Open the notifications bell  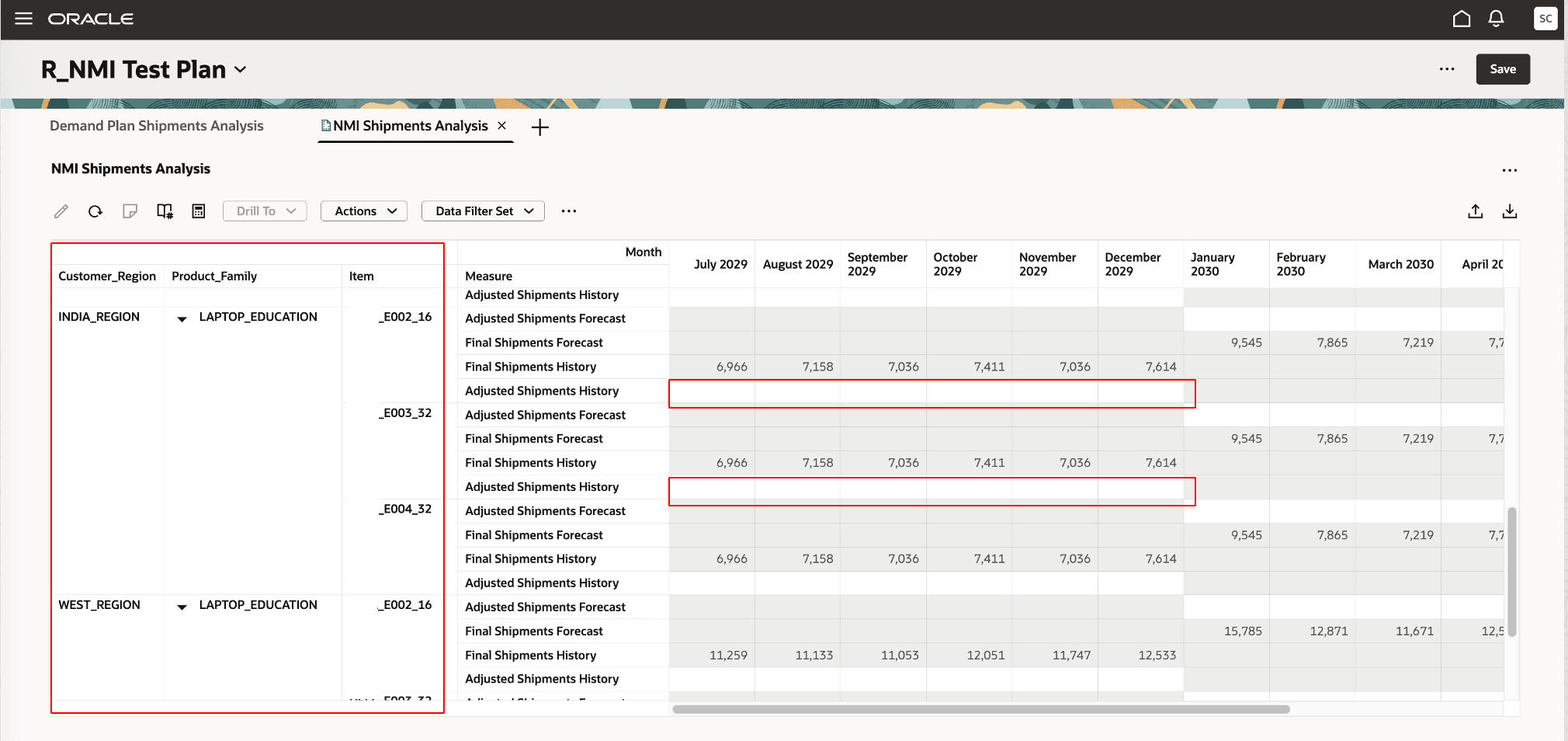coord(1497,19)
